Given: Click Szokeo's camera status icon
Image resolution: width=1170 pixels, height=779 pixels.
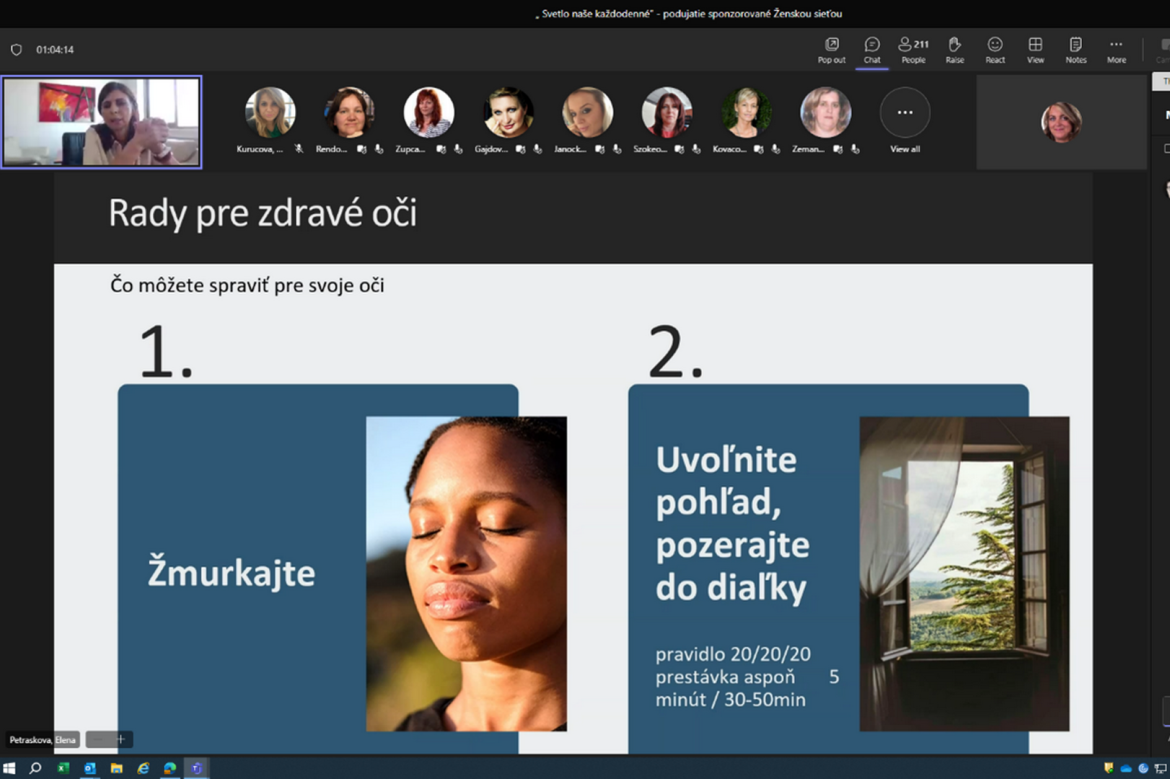Looking at the screenshot, I should click(679, 149).
